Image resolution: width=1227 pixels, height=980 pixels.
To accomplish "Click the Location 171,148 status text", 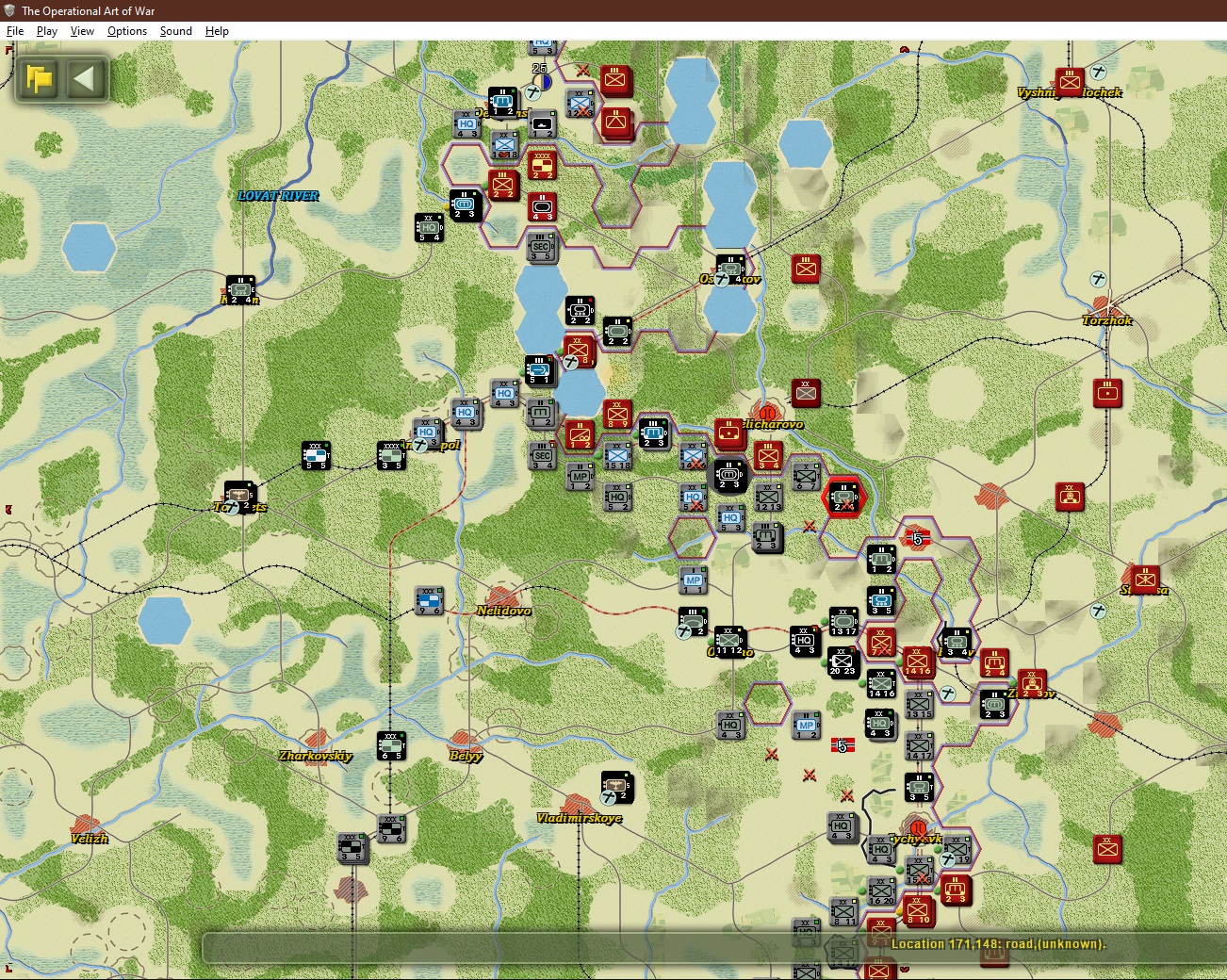I will (x=998, y=944).
